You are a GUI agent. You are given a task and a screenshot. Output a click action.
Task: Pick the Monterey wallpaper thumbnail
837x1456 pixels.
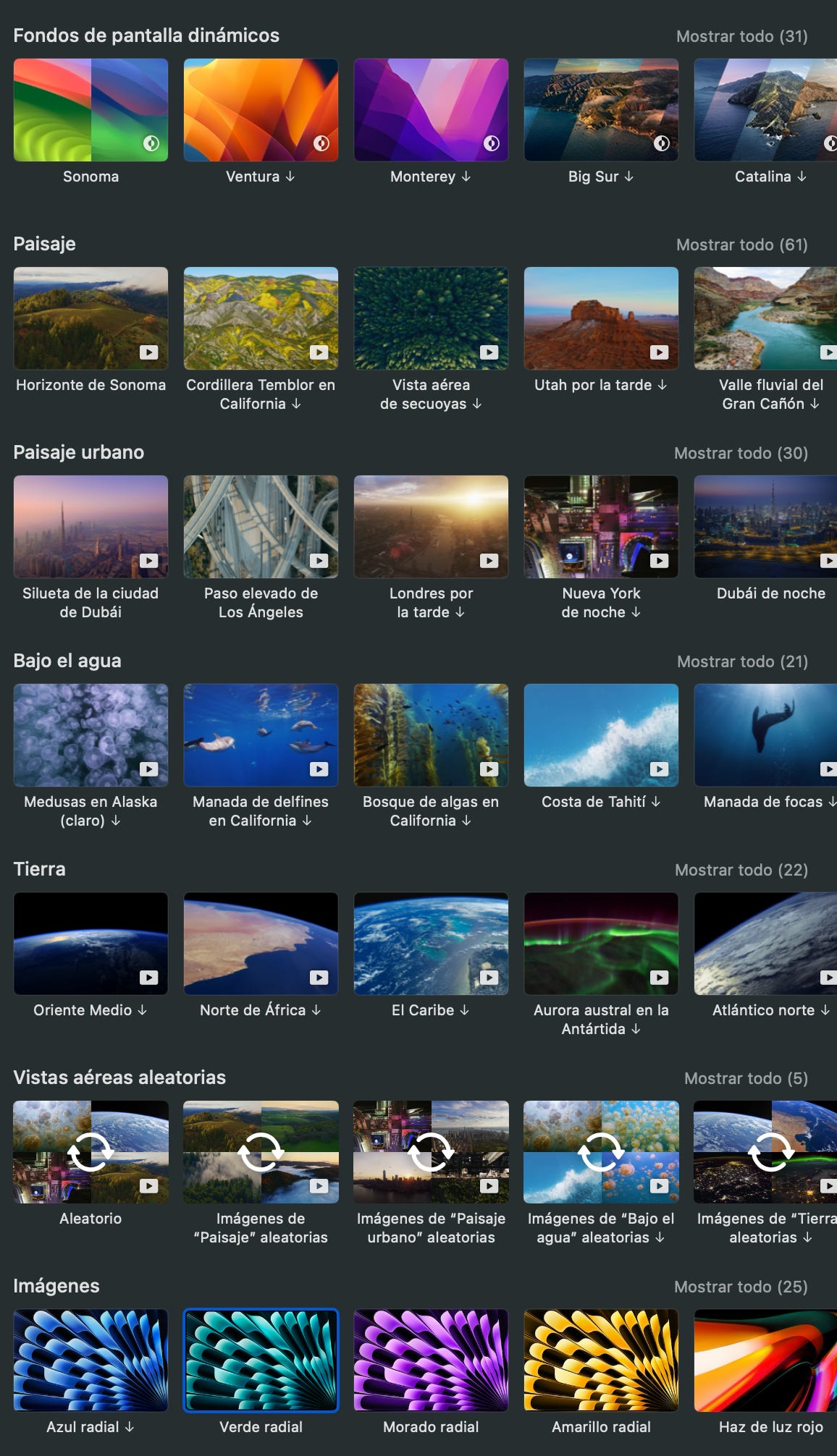(x=431, y=110)
